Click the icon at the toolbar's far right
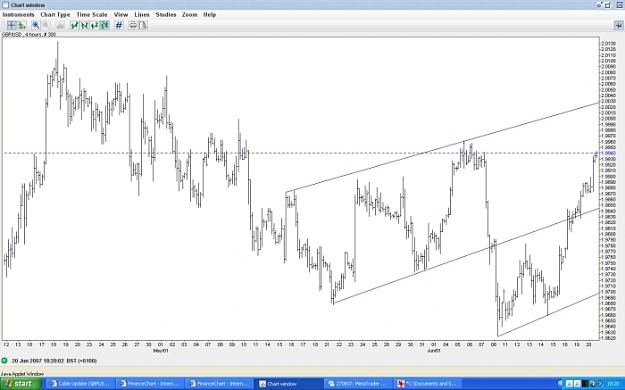 click(618, 26)
